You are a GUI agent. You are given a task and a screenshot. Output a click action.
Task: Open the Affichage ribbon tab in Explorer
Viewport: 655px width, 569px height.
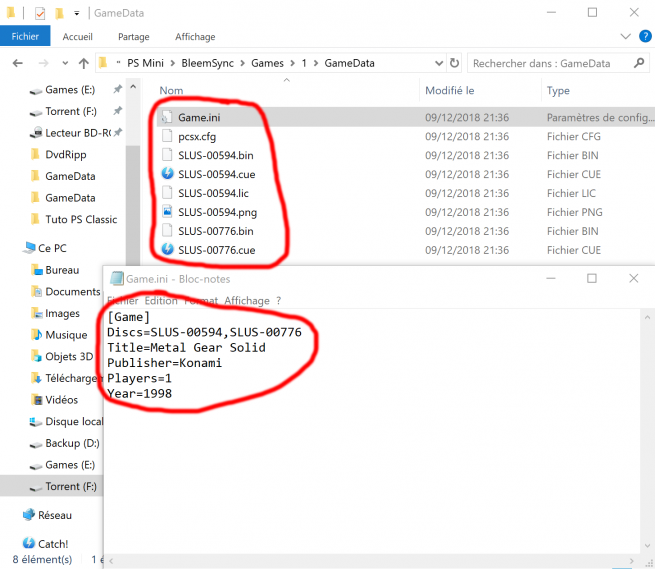pos(195,37)
